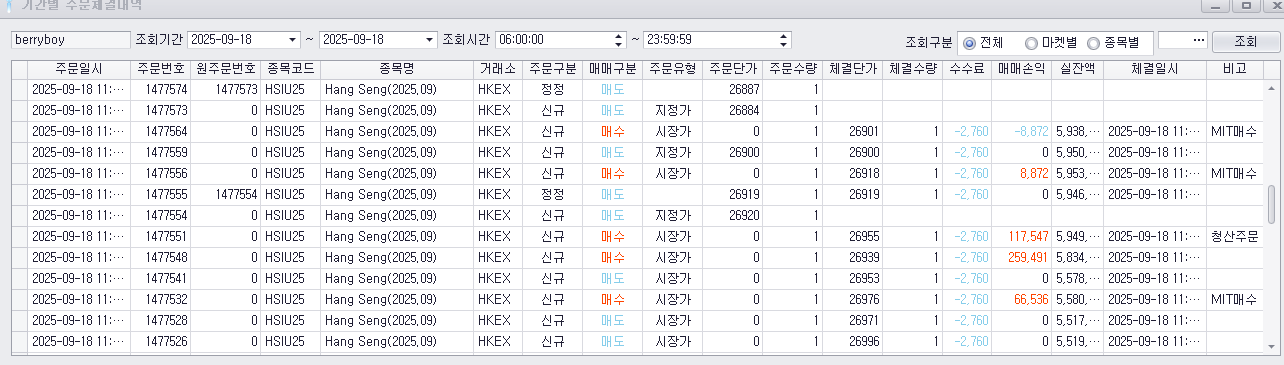Click the 매매손익 column header
The width and height of the screenshot is (1284, 365).
click(1021, 69)
